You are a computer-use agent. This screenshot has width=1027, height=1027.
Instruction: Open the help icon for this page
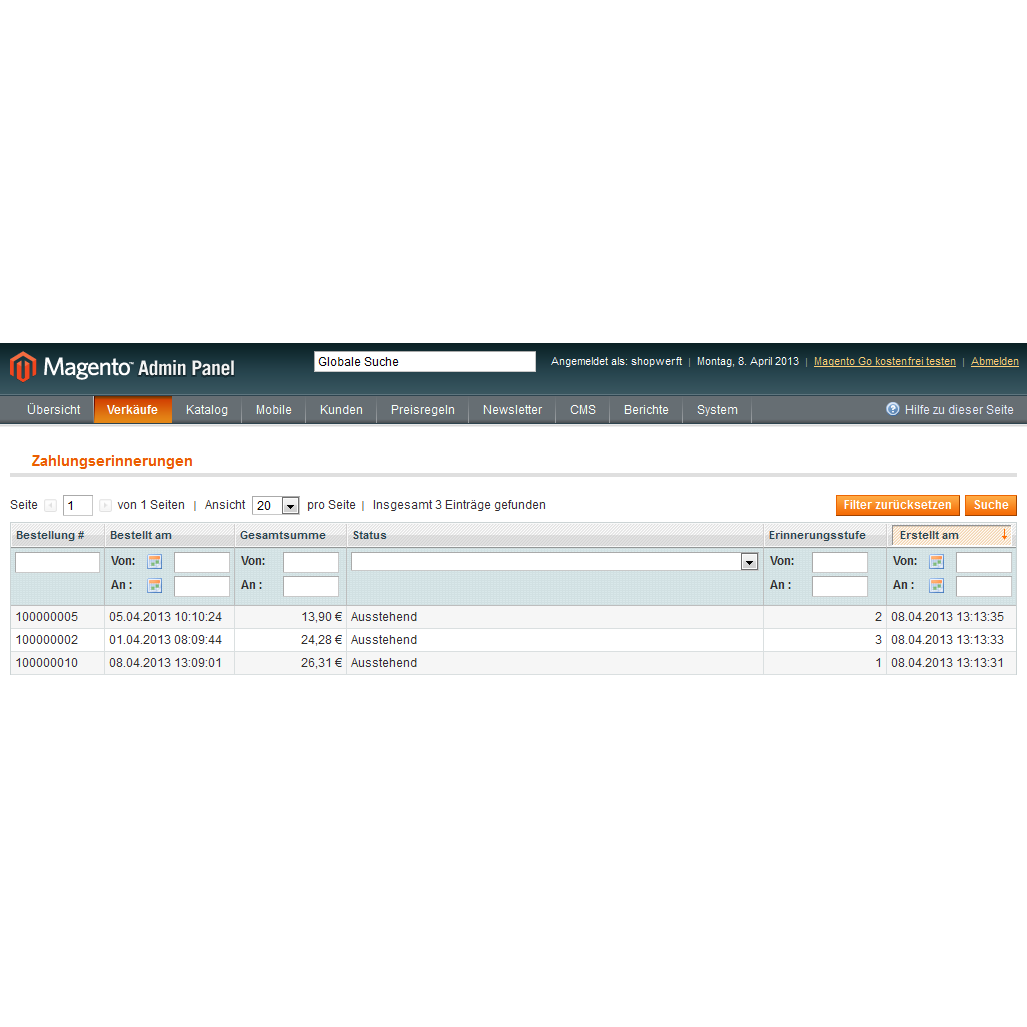(892, 409)
